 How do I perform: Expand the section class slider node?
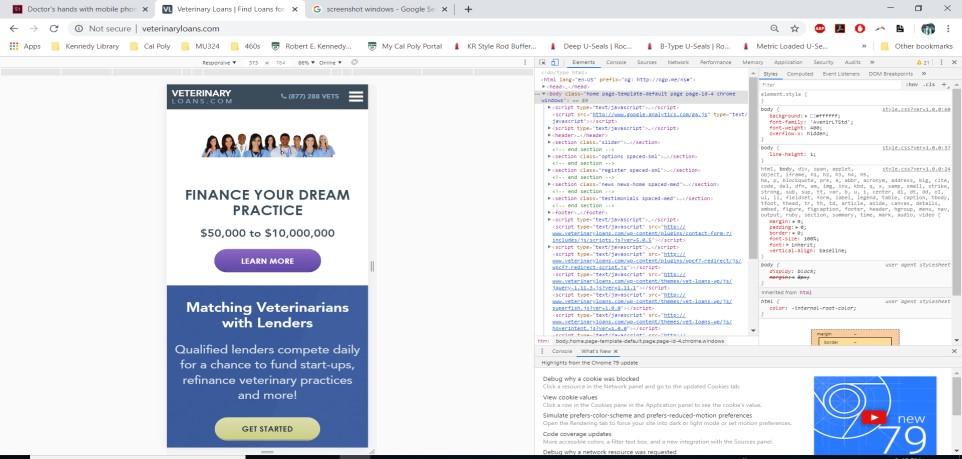coord(550,142)
